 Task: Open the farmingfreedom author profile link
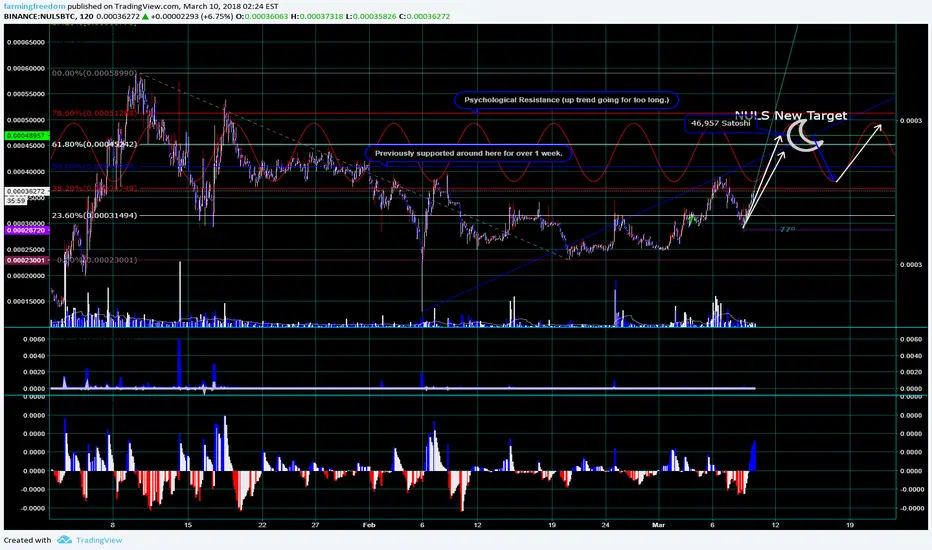[x=34, y=6]
